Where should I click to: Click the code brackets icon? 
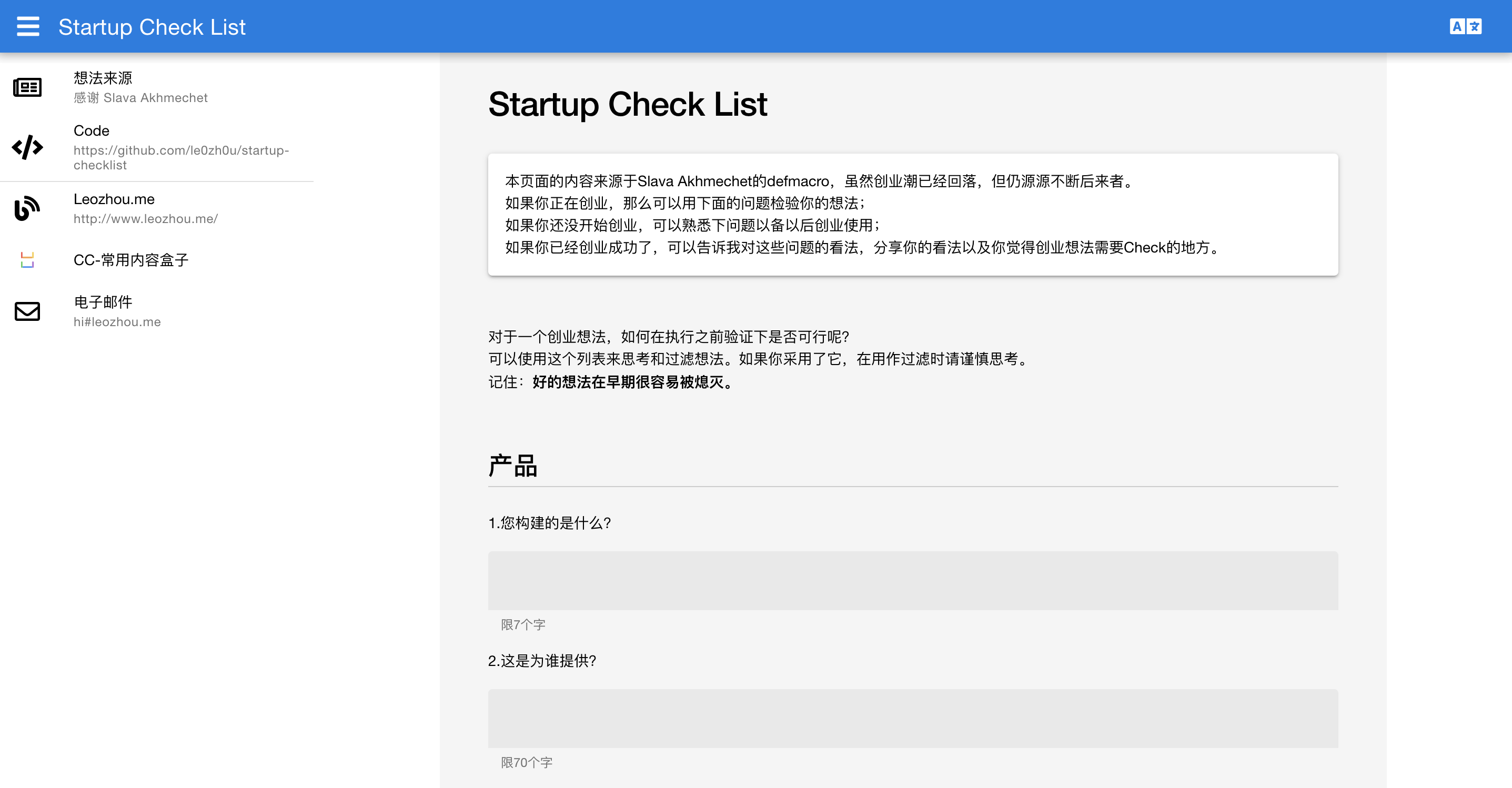[27, 147]
